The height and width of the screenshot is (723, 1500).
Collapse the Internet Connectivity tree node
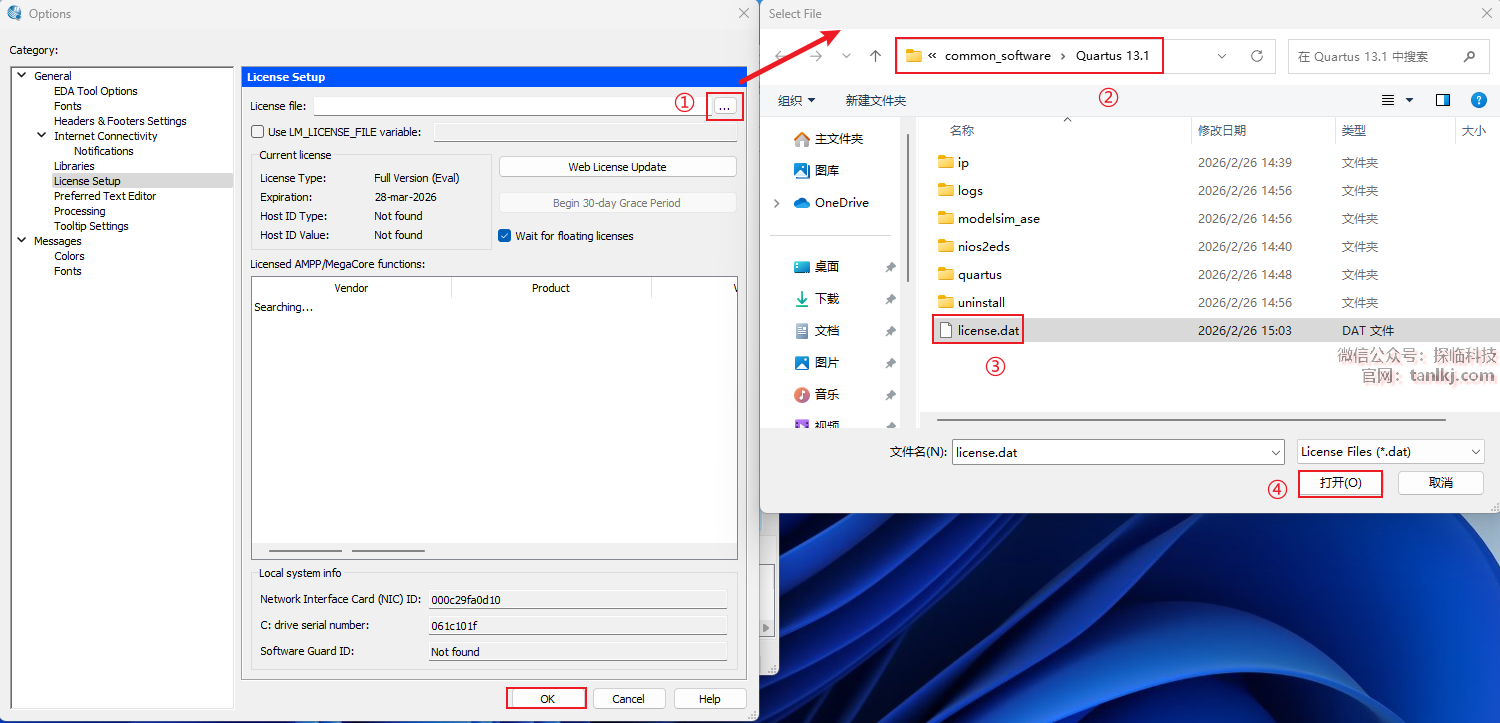(x=42, y=136)
